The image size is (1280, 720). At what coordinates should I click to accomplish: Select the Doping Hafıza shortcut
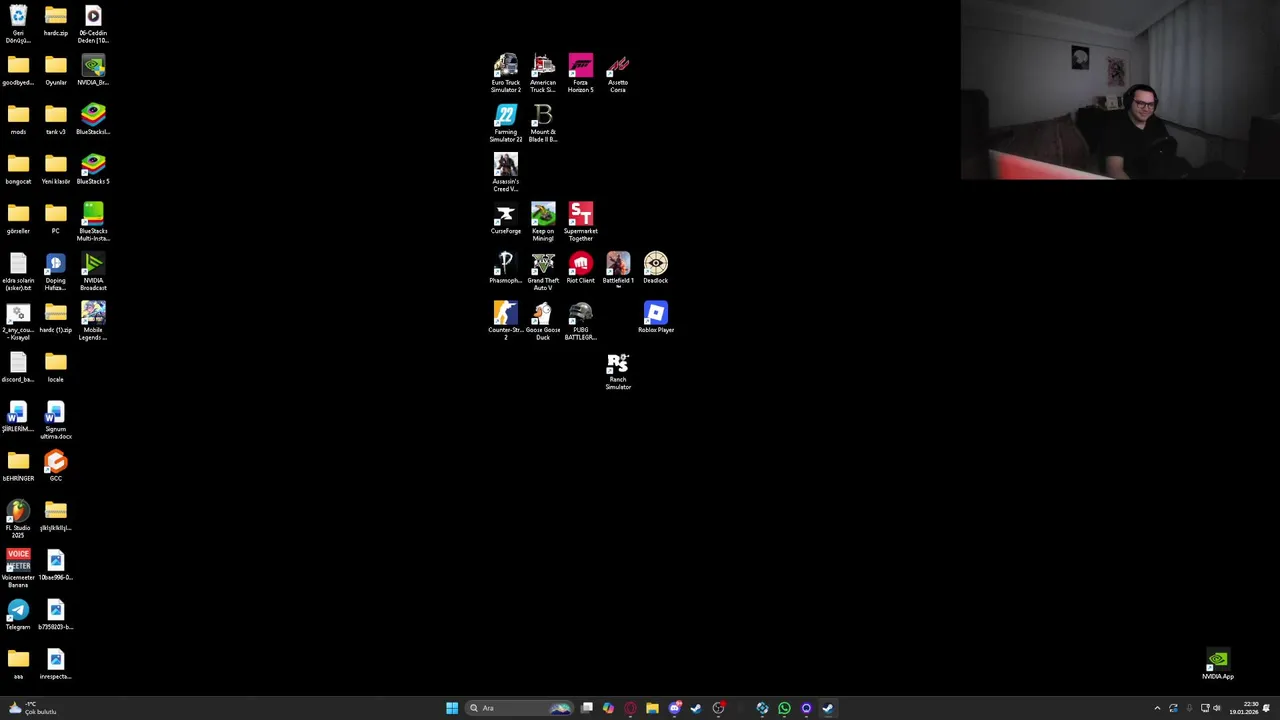click(x=56, y=271)
